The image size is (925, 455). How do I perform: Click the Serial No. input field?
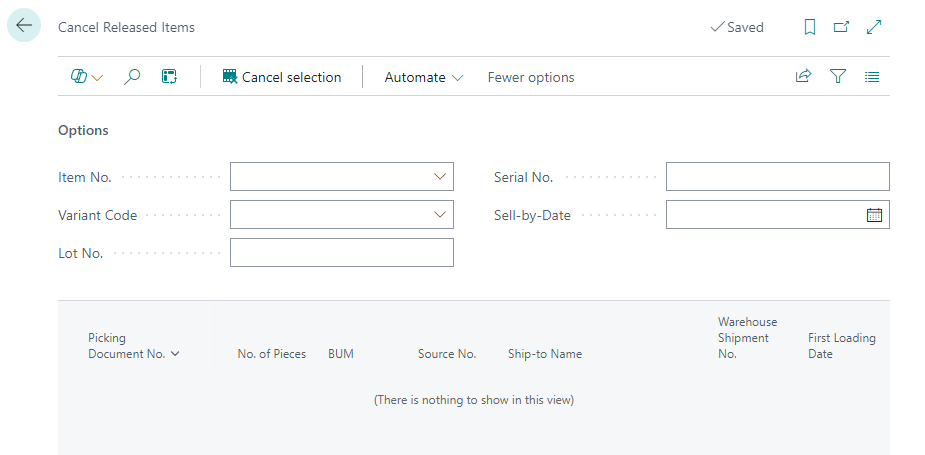[x=777, y=177]
